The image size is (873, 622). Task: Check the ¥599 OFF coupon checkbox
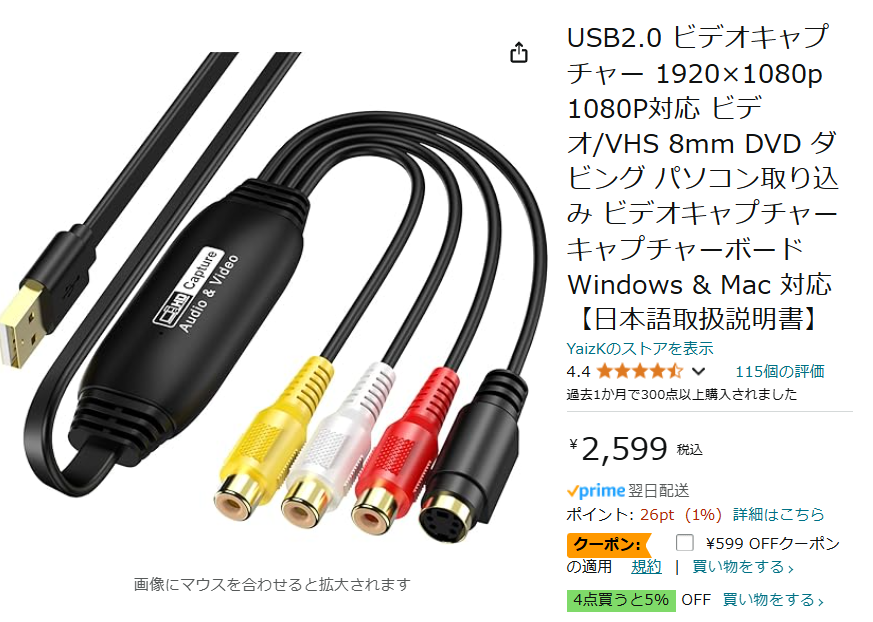click(x=684, y=542)
